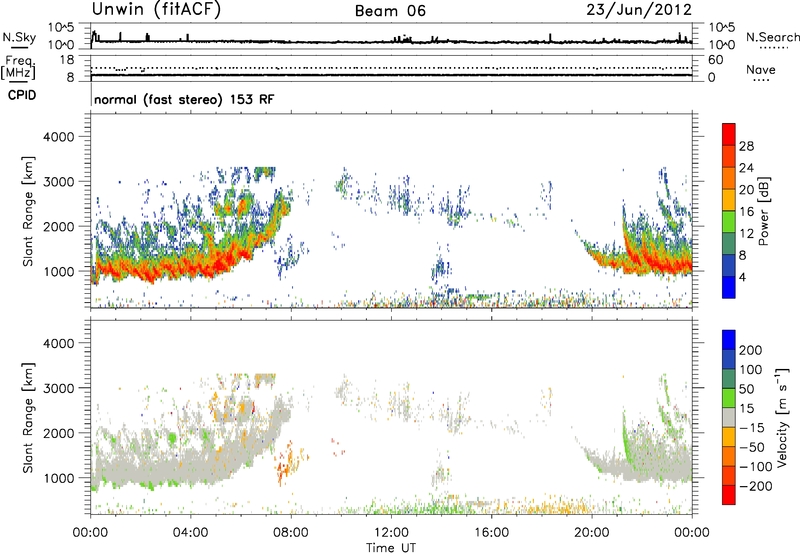
Task: Click the '4000' tick of the power panel
Action: (58, 137)
